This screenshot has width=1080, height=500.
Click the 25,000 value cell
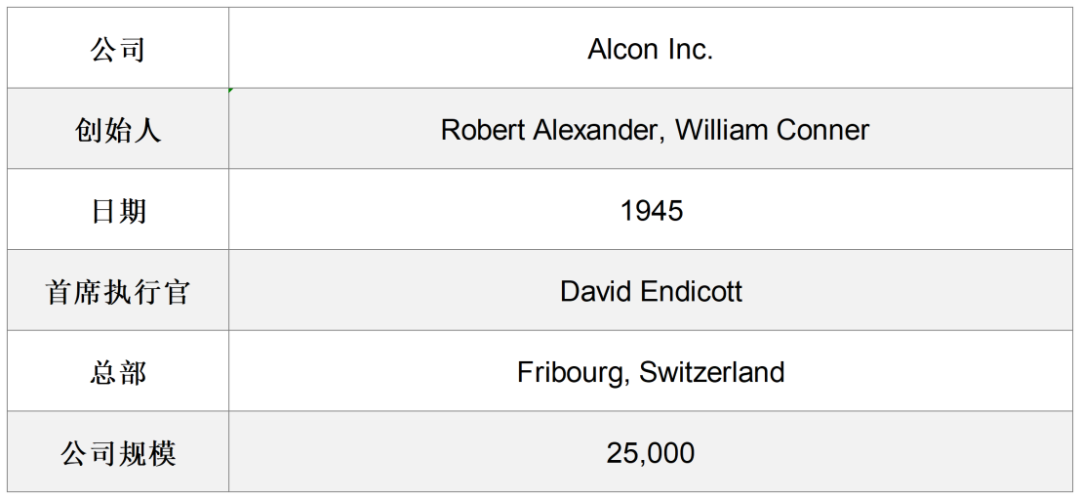pyautogui.click(x=650, y=452)
